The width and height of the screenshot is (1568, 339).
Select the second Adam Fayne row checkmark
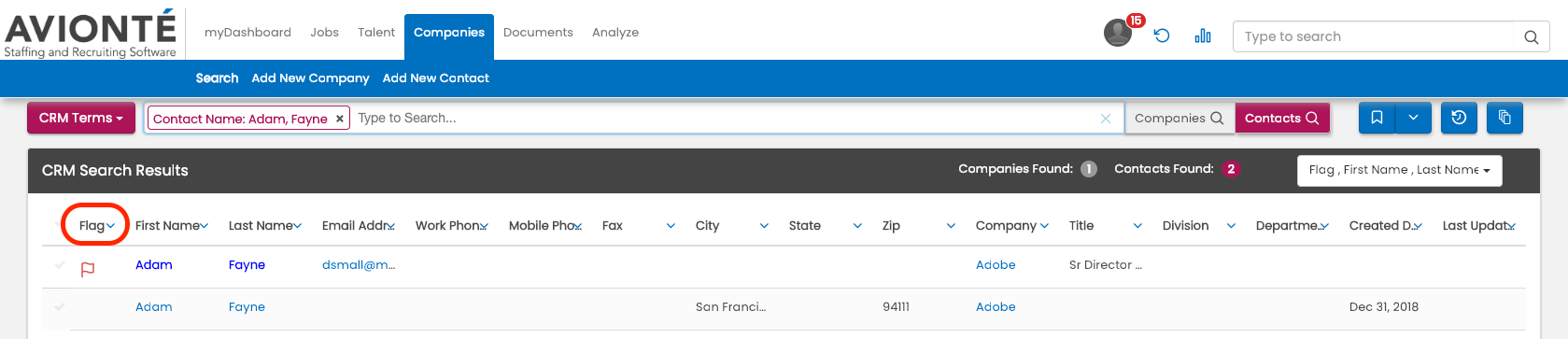pyautogui.click(x=60, y=306)
